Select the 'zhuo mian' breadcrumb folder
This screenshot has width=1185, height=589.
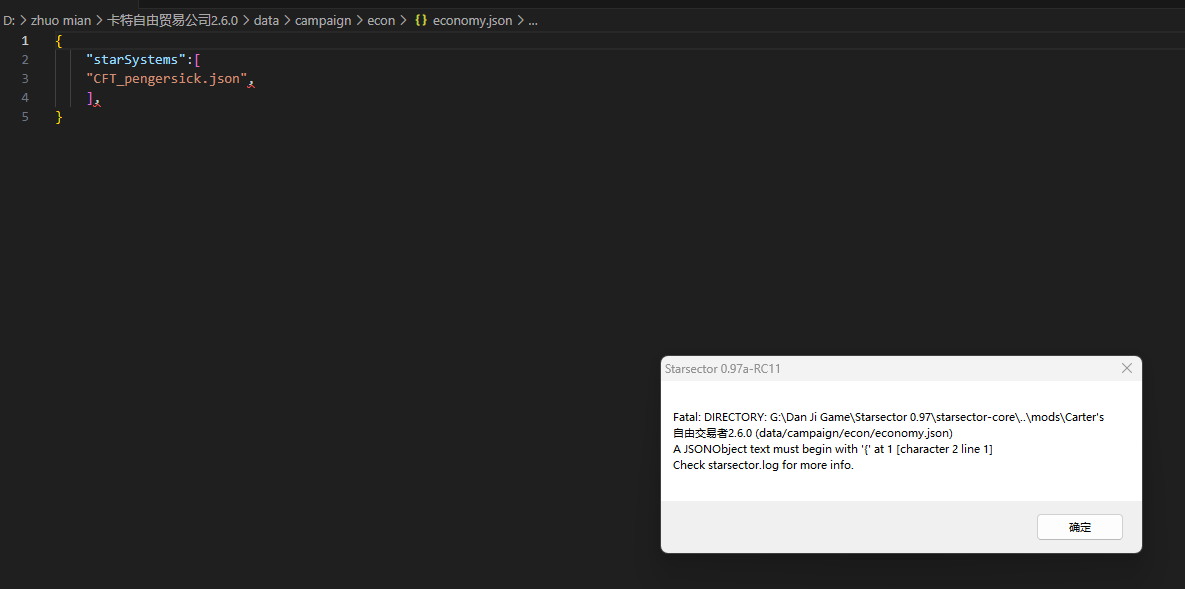tap(60, 20)
